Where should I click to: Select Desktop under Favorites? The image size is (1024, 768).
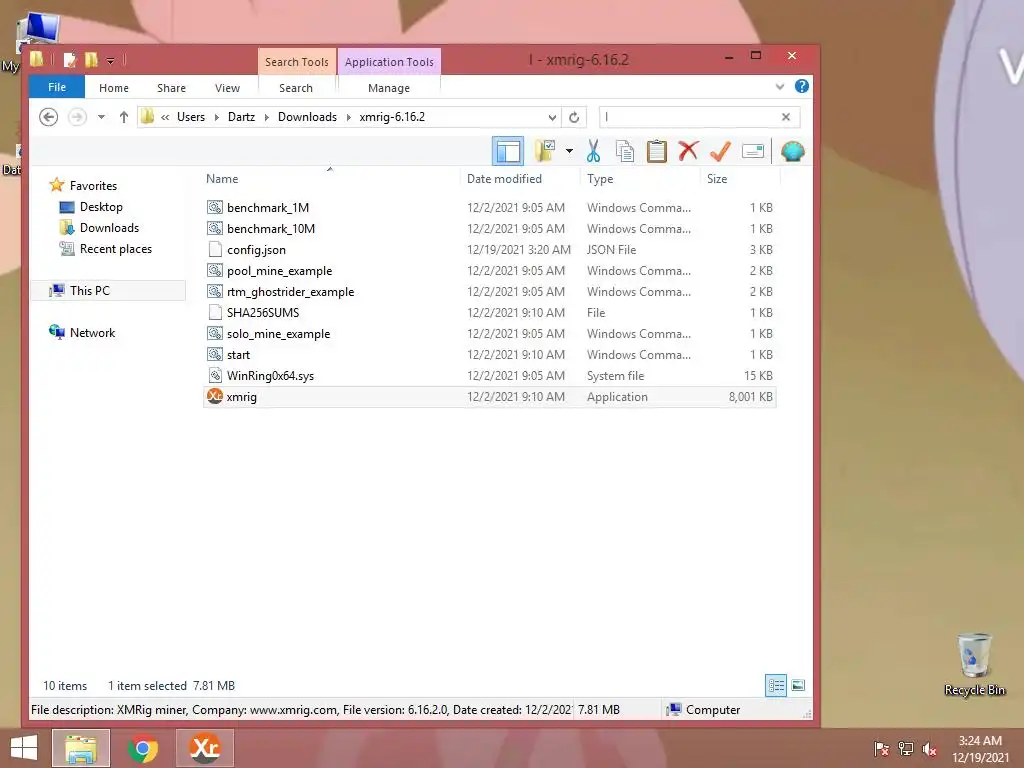tap(101, 206)
